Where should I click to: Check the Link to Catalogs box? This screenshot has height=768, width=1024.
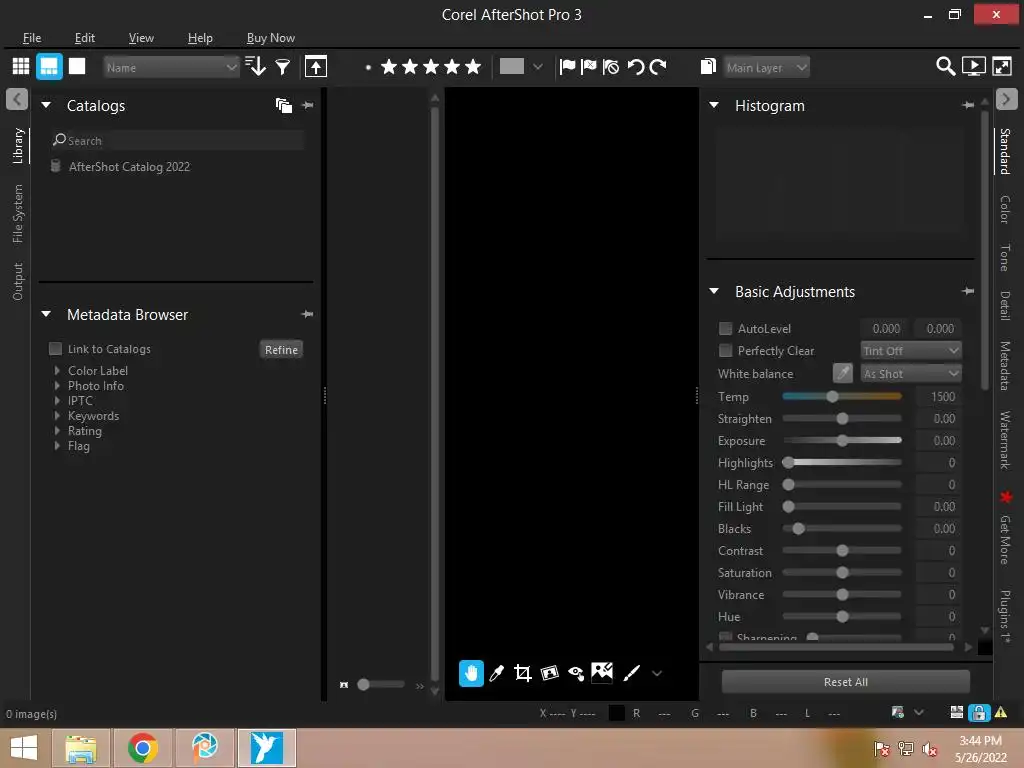(x=56, y=349)
